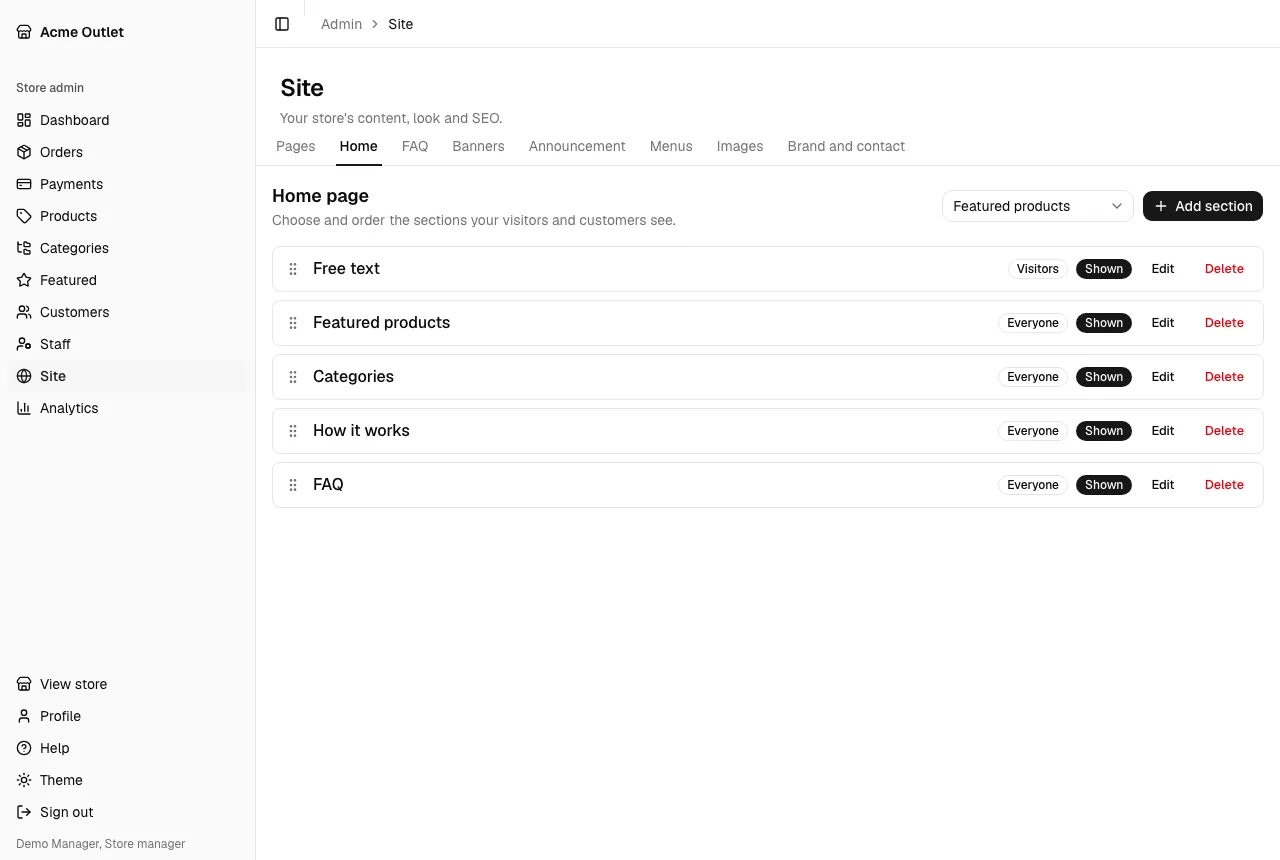Open the Featured products section type dropdown
The image size is (1280, 860).
(1038, 206)
